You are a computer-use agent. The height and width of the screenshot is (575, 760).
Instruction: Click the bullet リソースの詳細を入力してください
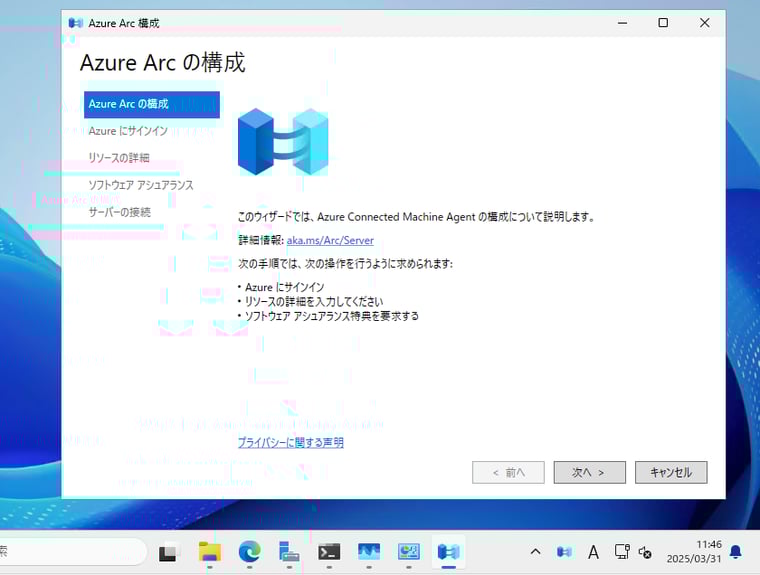[x=314, y=302]
